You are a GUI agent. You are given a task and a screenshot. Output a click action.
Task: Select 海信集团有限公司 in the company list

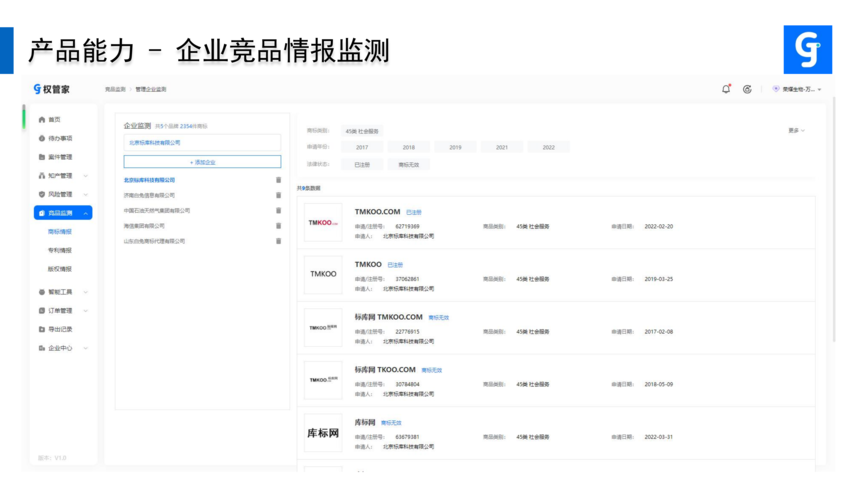pos(144,226)
